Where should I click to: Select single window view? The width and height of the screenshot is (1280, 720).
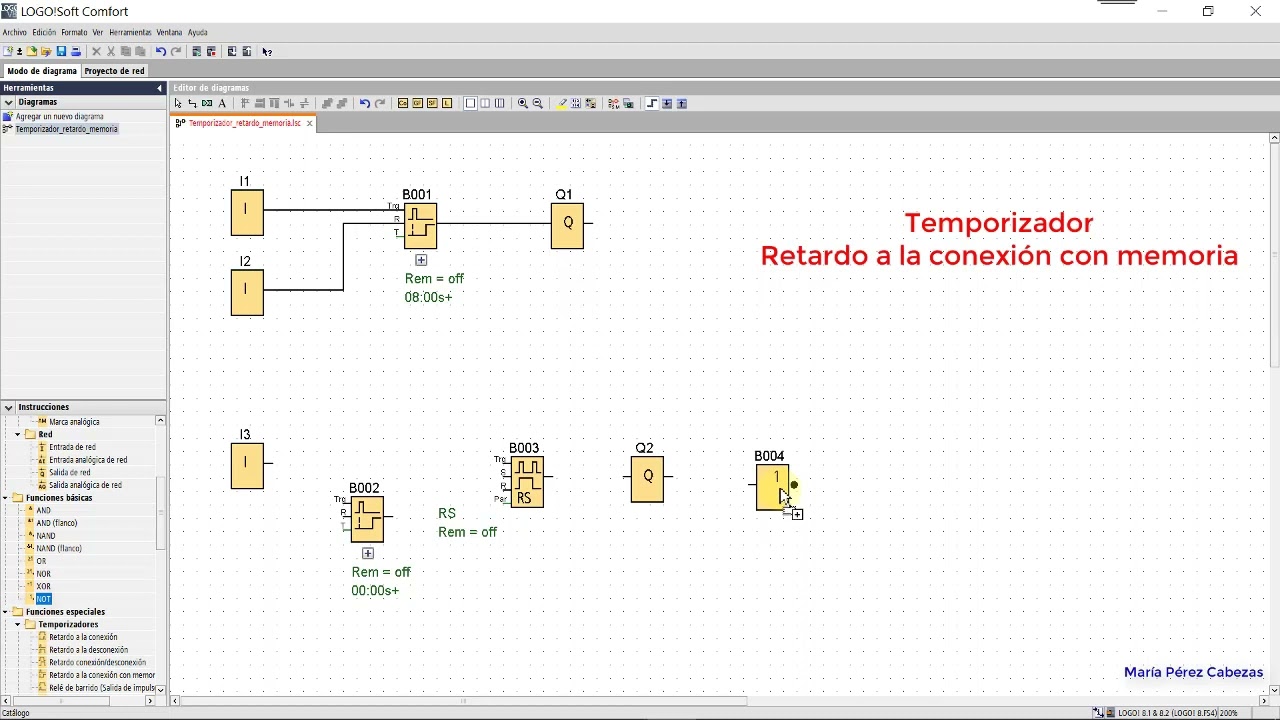tap(471, 103)
